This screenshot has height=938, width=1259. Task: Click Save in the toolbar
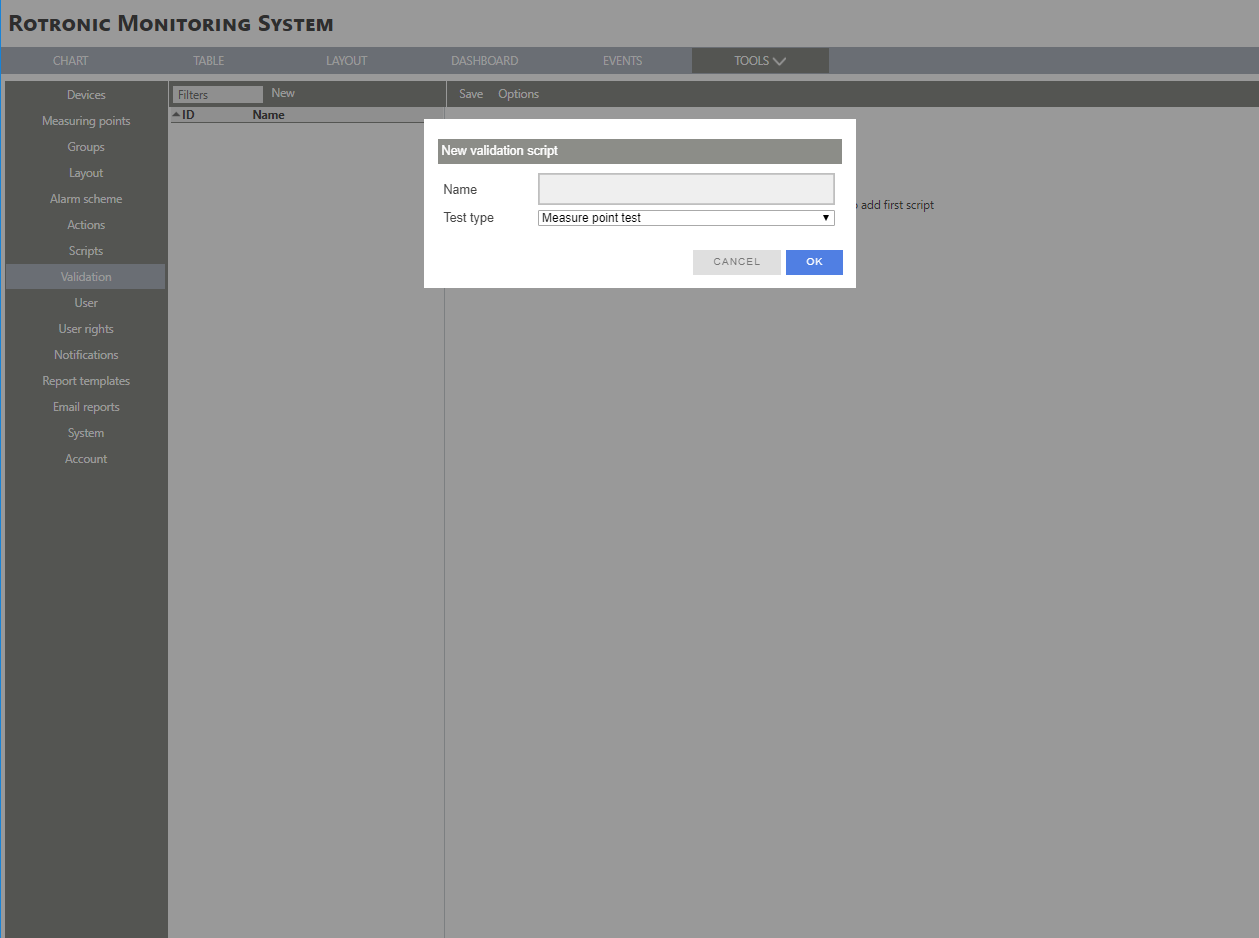[x=471, y=94]
